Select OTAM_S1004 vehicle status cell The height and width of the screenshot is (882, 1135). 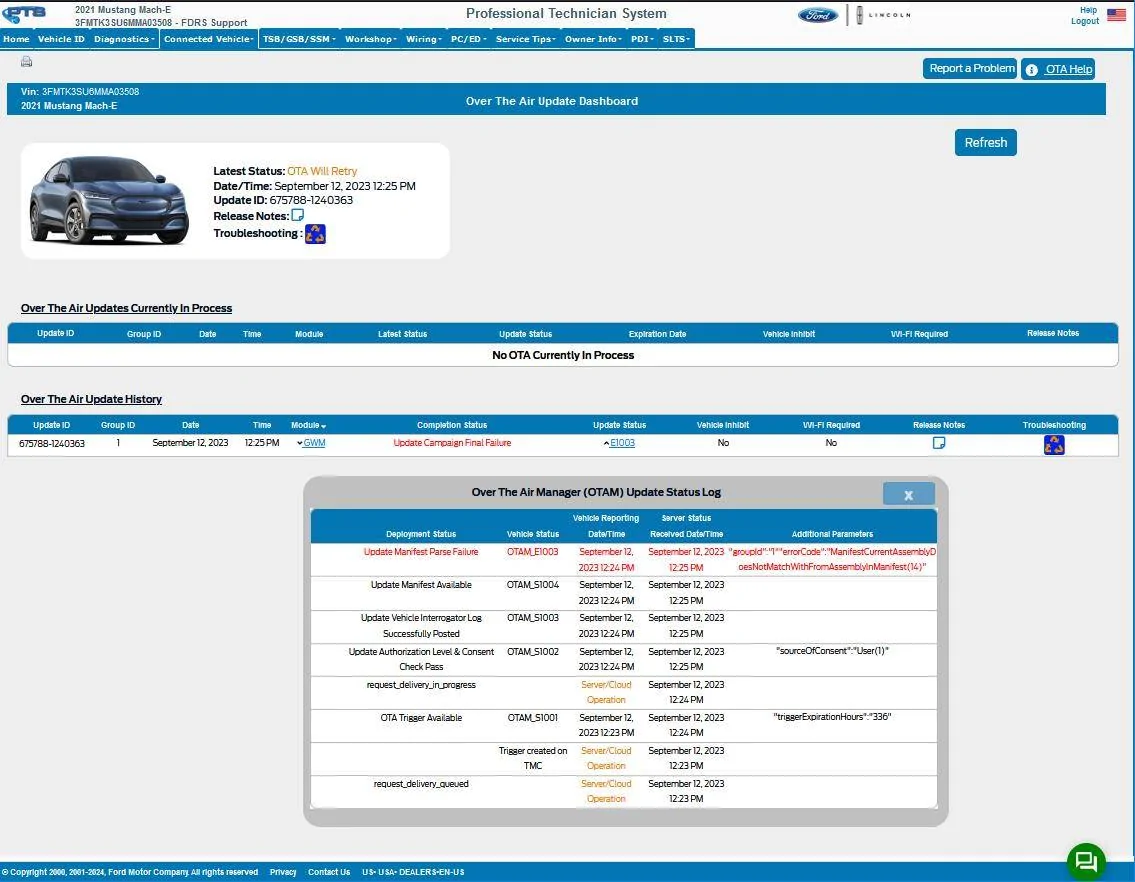pyautogui.click(x=533, y=584)
